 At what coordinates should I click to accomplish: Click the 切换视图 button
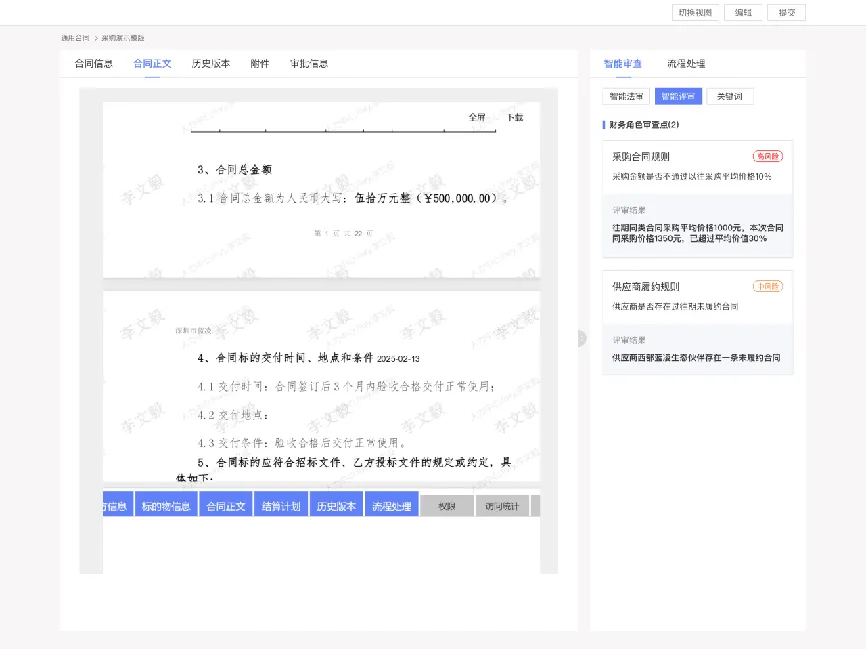point(695,12)
